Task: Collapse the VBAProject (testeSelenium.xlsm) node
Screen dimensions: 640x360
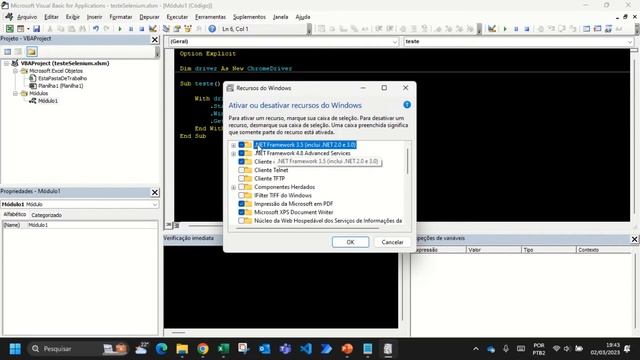Action: (x=7, y=63)
